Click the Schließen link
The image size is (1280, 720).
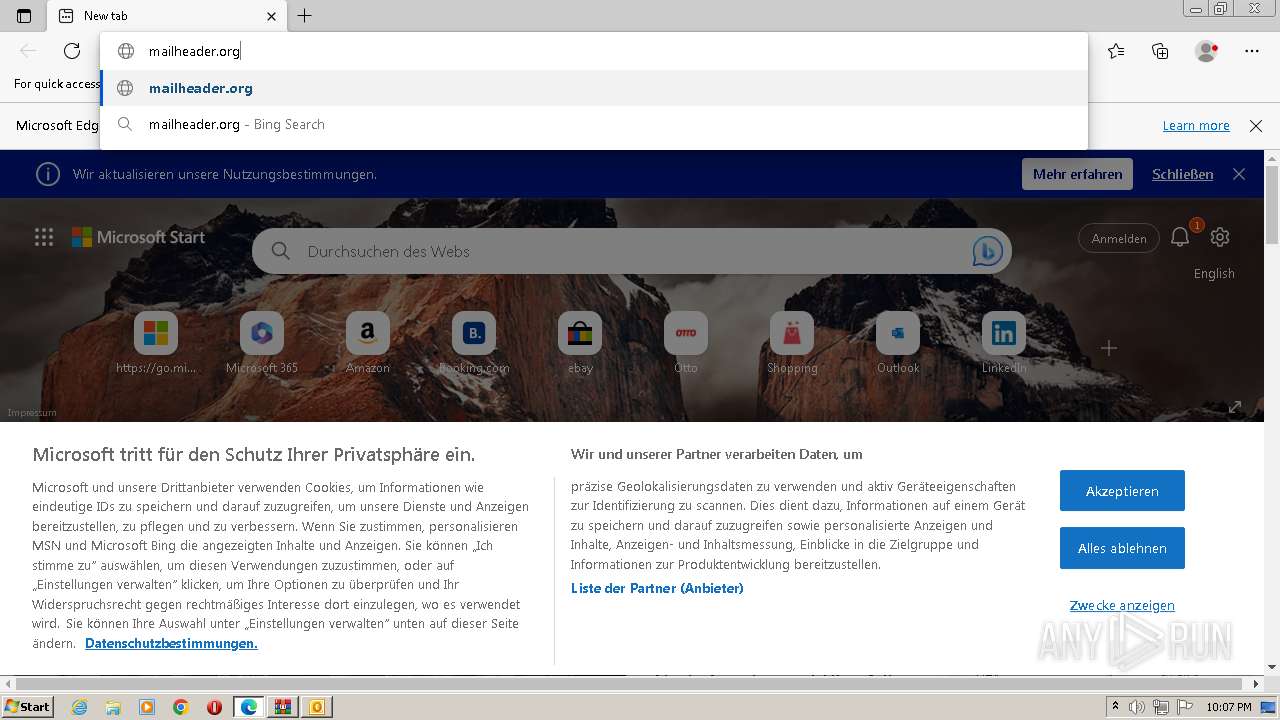point(1182,174)
